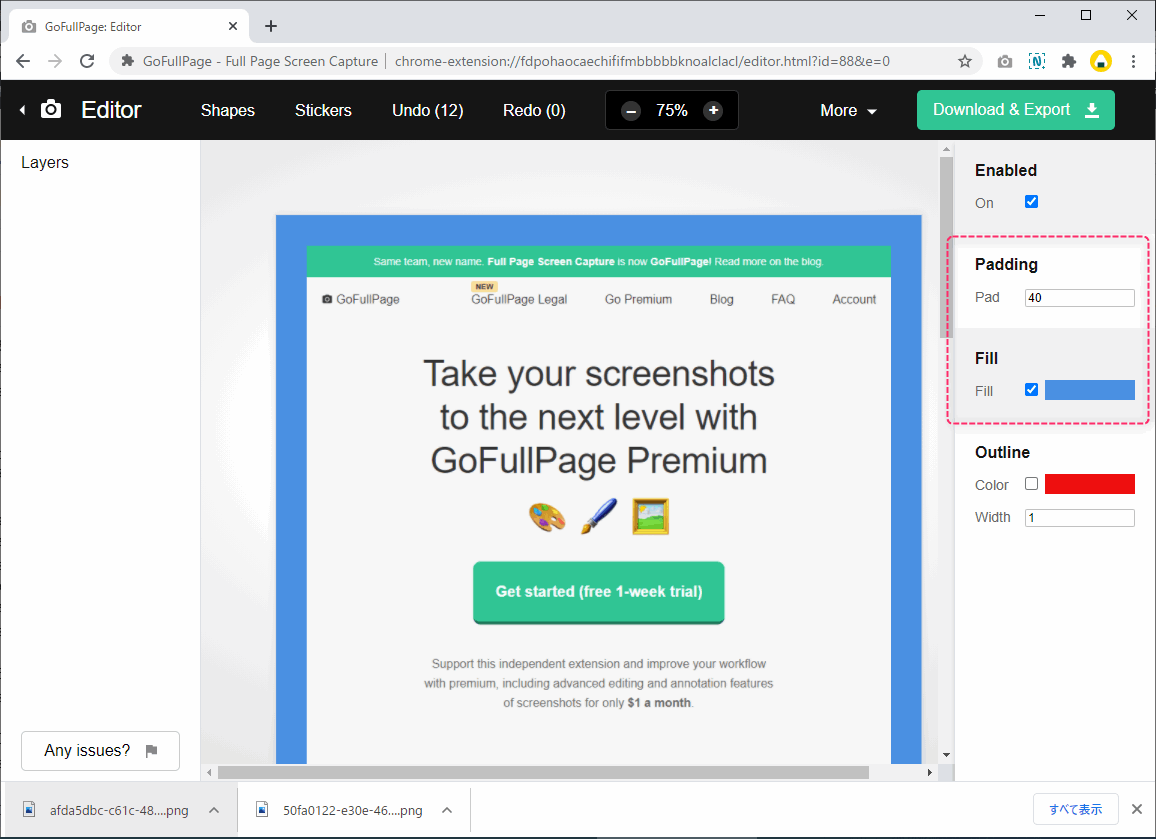1156x839 pixels.
Task: Toggle the Enabled On checkbox
Action: [1031, 202]
